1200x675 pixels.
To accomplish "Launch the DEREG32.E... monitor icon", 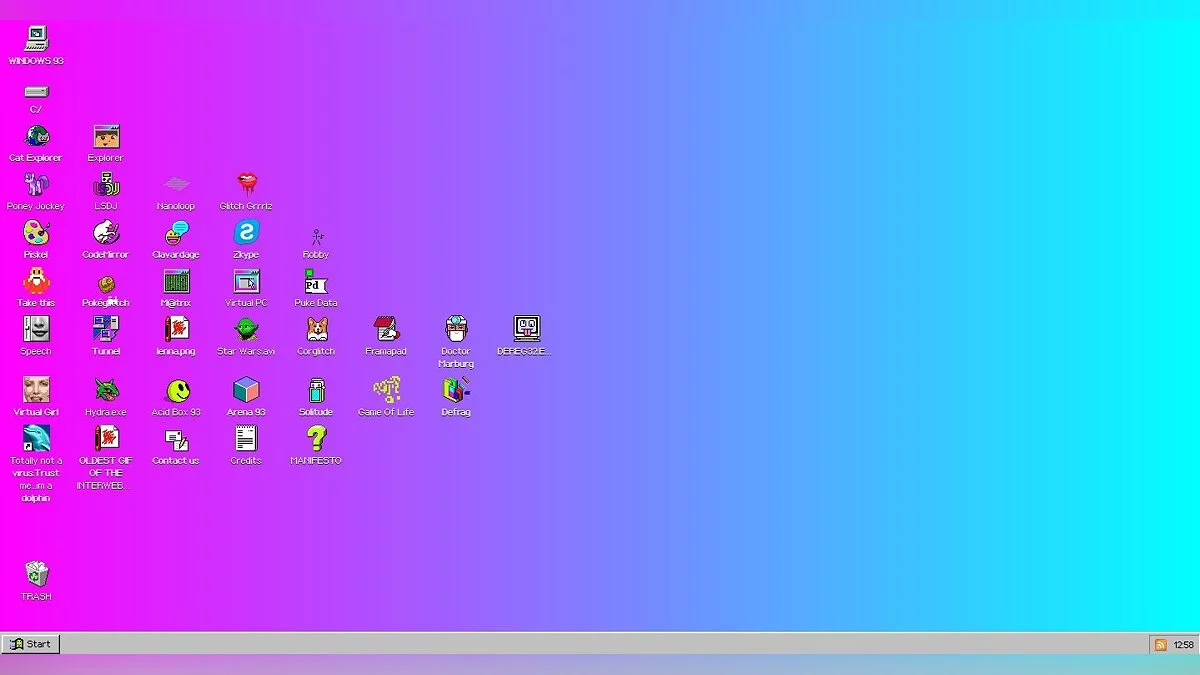I will pos(526,329).
